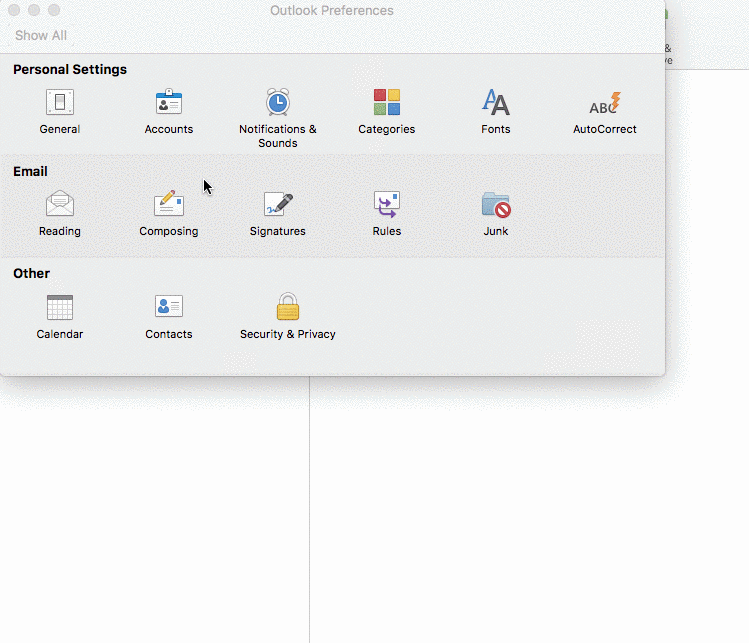This screenshot has width=749, height=643.
Task: Open Contacts preferences
Action: pos(169,316)
